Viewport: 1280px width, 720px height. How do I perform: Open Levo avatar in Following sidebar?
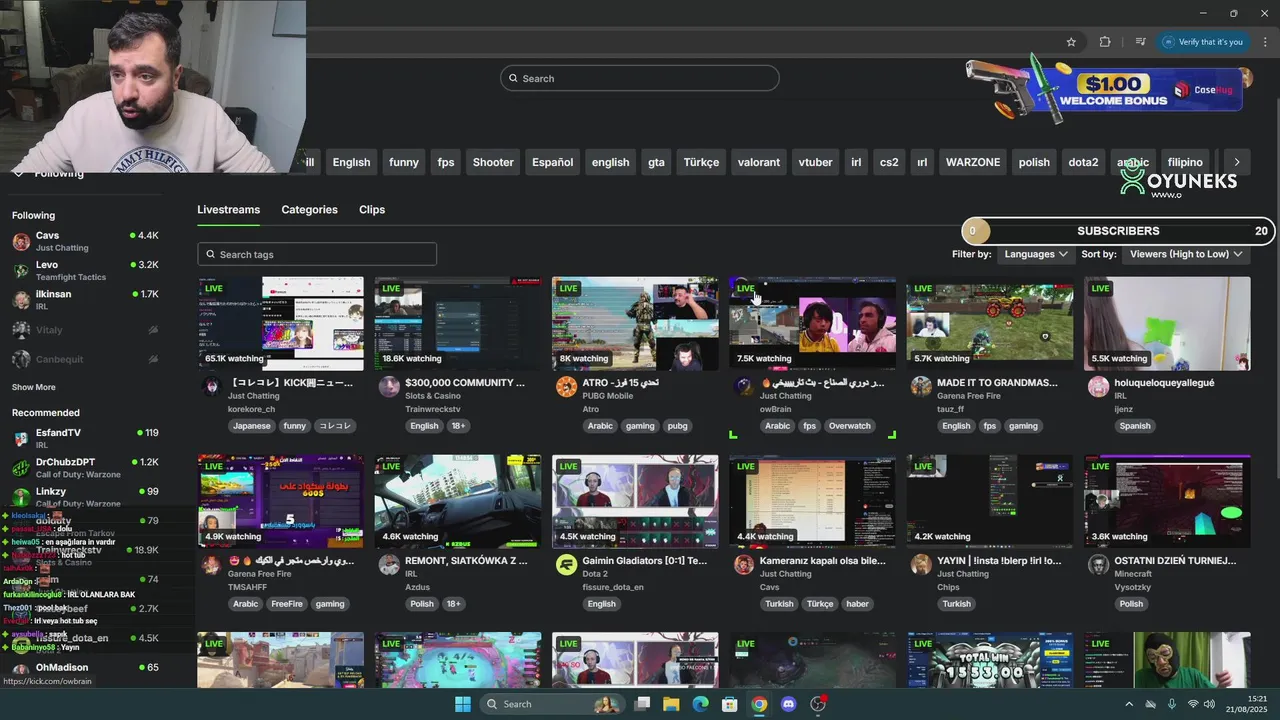(x=21, y=270)
